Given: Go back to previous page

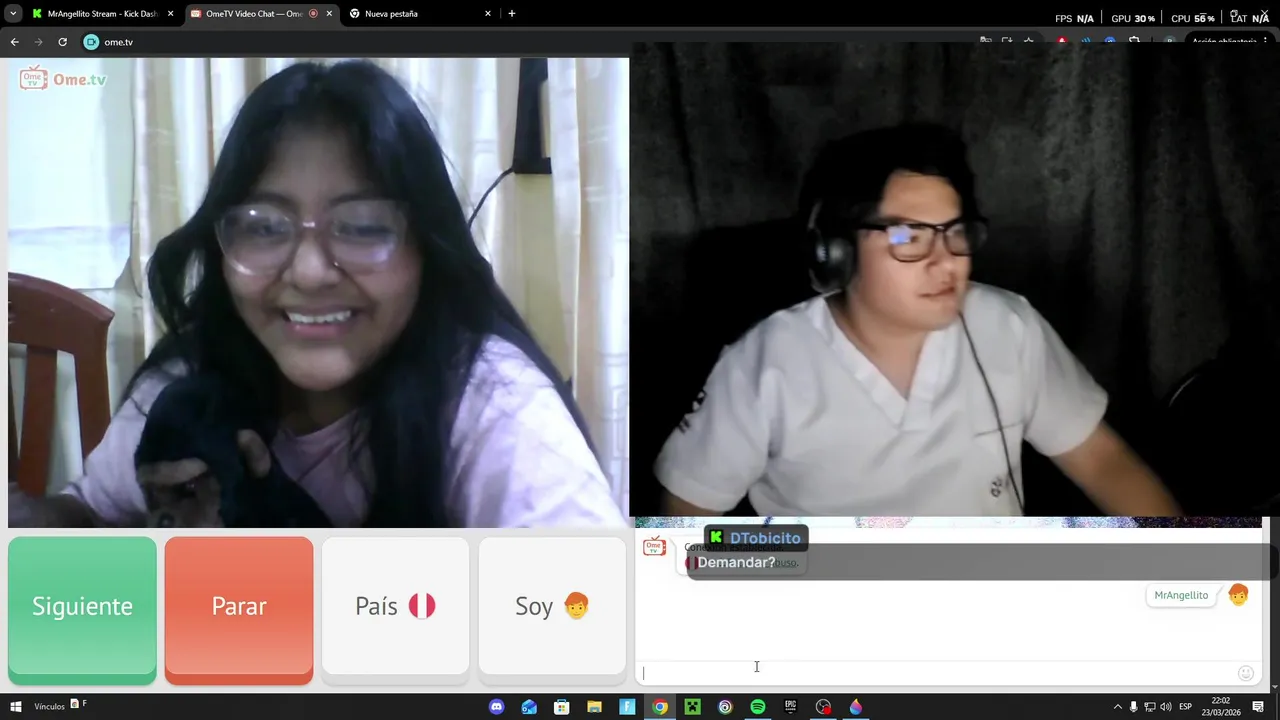Looking at the screenshot, I should click(14, 42).
